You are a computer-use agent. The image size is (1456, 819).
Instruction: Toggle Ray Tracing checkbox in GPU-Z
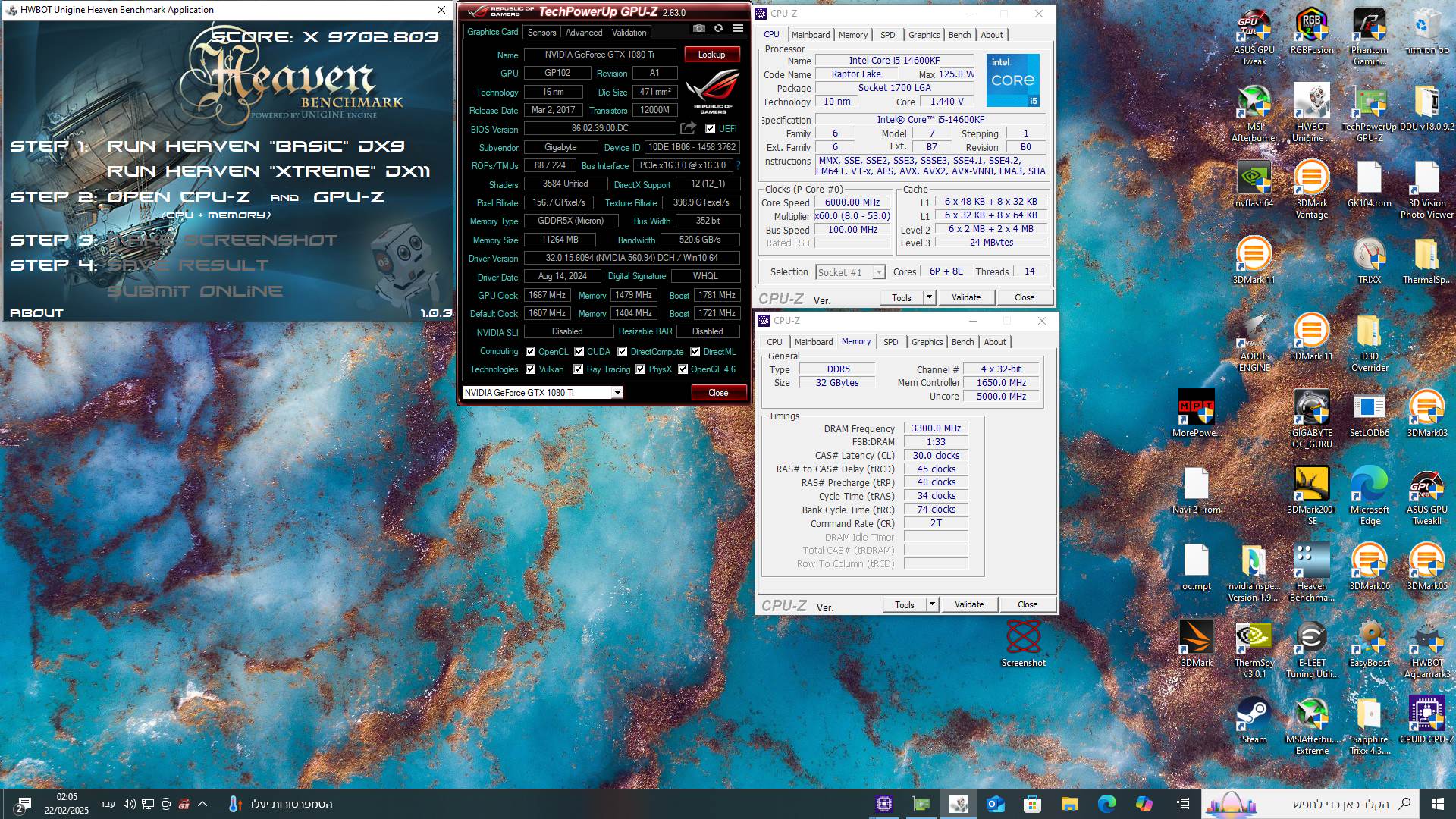578,369
